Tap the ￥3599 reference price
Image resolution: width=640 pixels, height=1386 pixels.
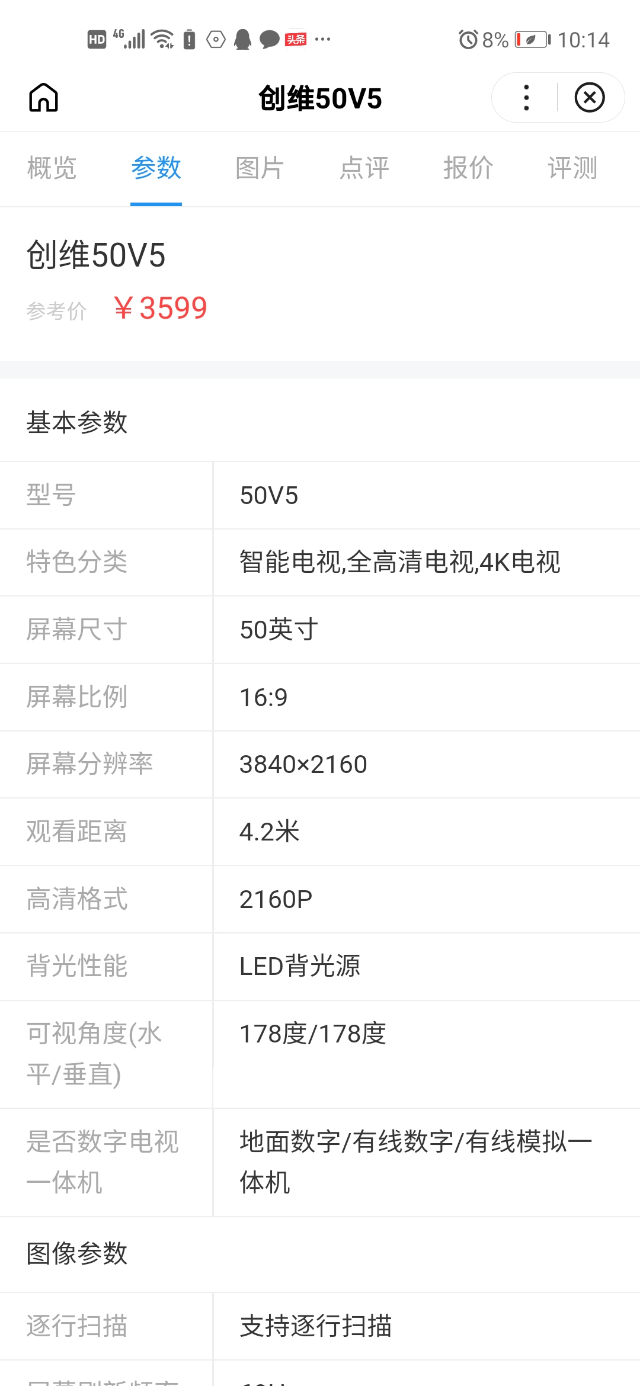[160, 308]
